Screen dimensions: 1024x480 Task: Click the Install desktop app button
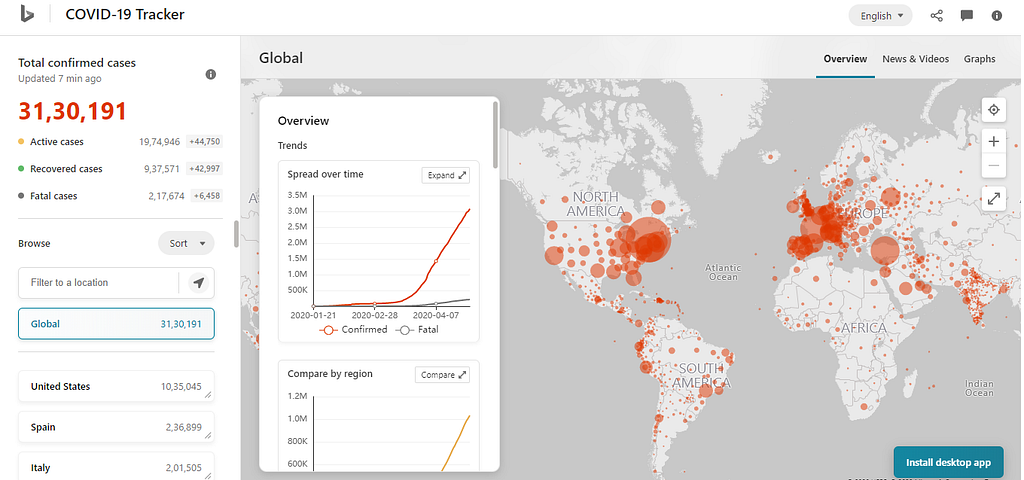tap(948, 462)
